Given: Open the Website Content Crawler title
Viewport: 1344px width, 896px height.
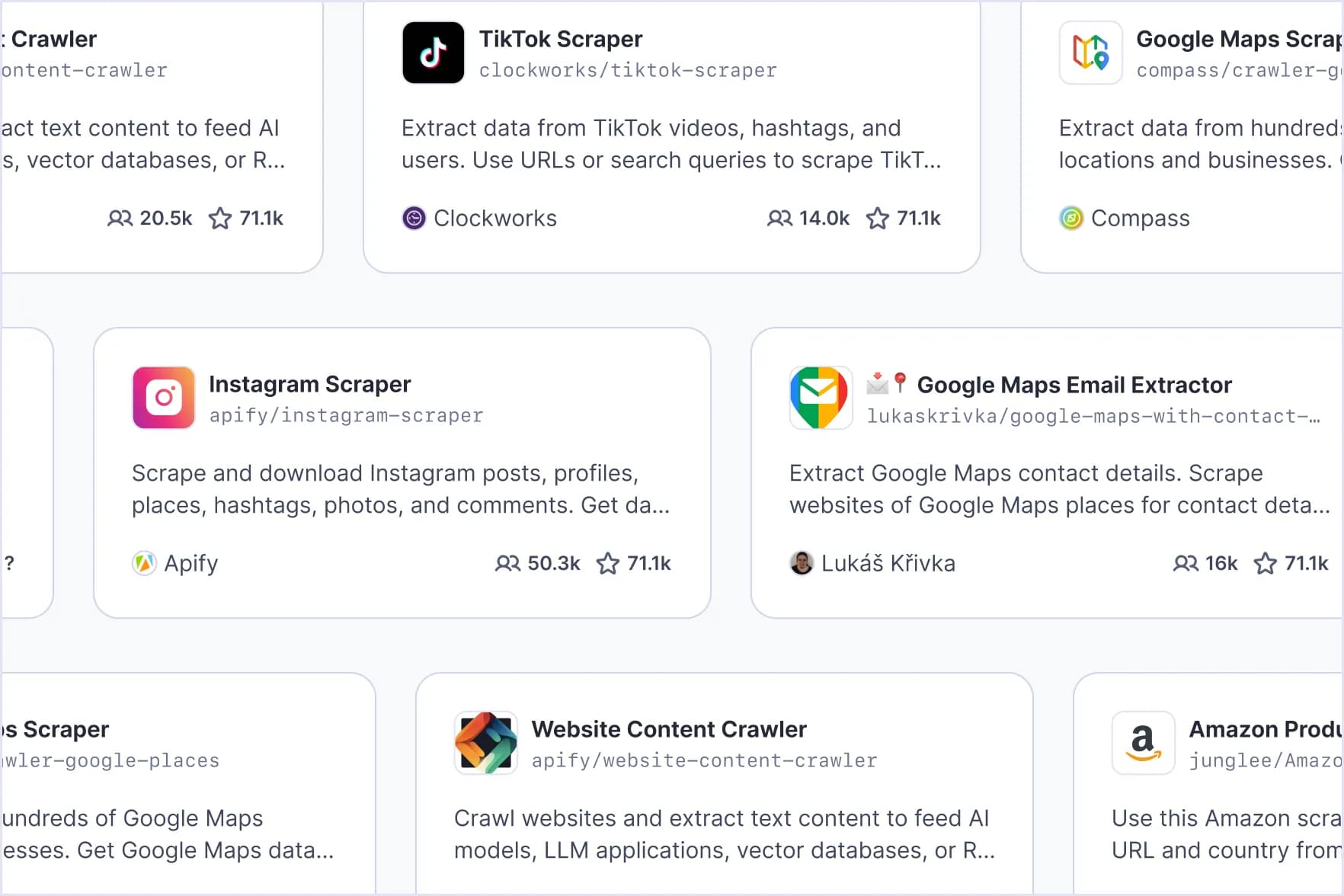Looking at the screenshot, I should click(669, 729).
